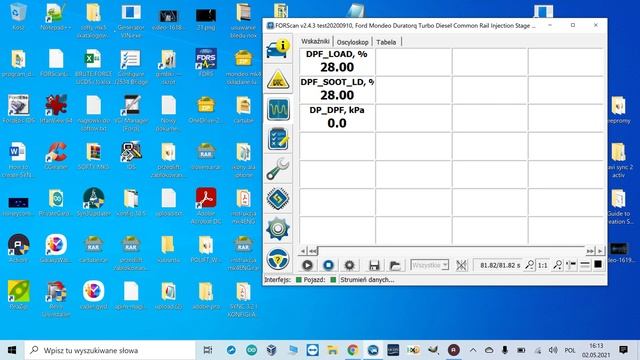
Task: Select the FDRS desktop shortcut
Action: 206,62
